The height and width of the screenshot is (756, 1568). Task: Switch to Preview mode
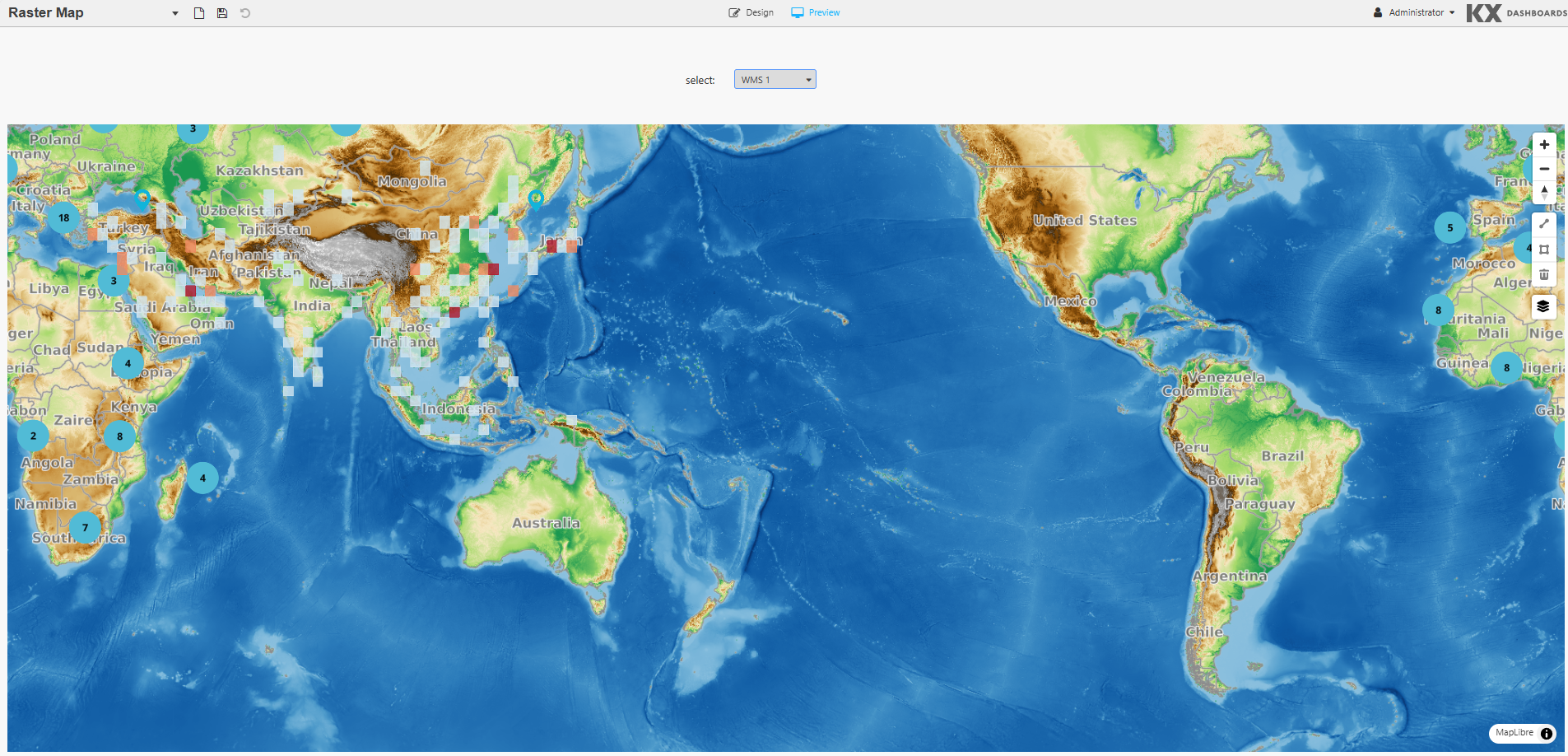[816, 12]
